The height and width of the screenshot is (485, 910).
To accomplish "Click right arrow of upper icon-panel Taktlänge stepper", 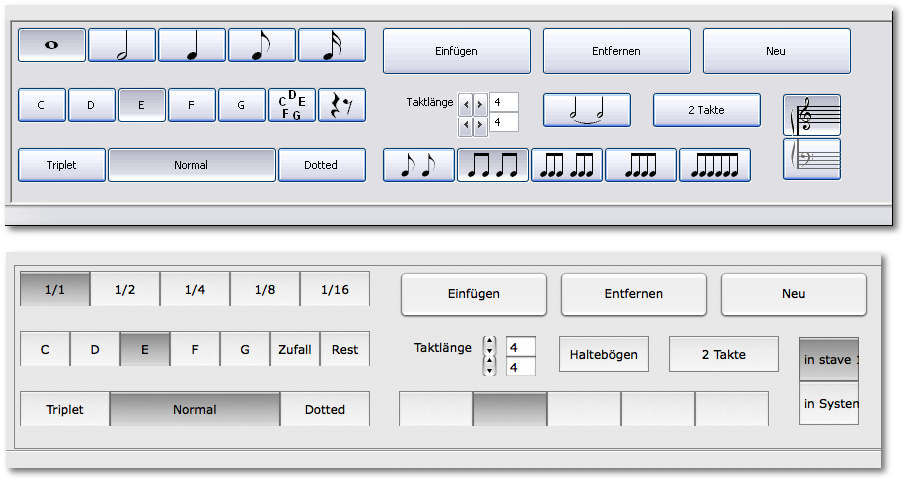I will pos(480,103).
